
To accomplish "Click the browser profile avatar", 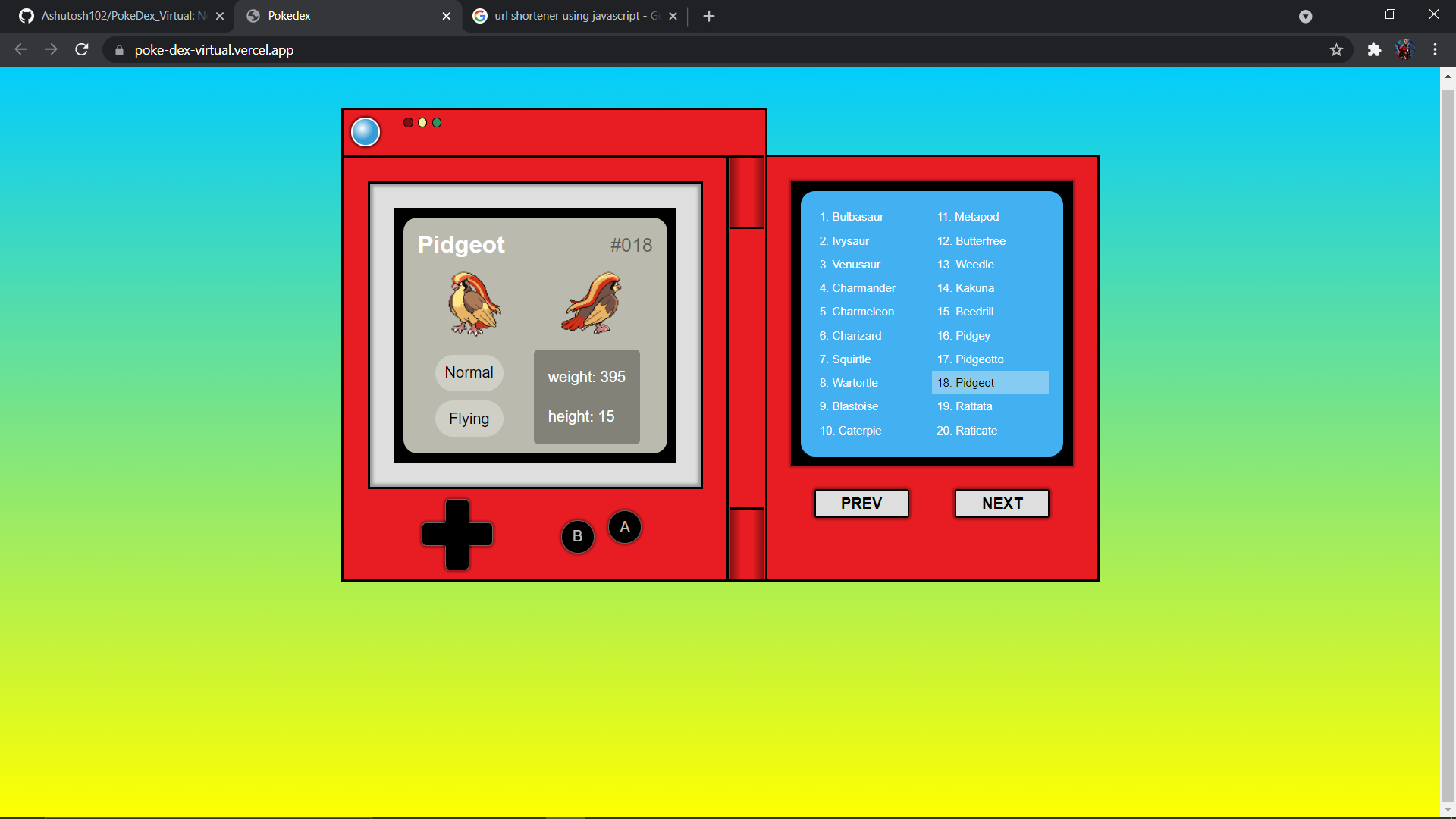I will point(1405,50).
